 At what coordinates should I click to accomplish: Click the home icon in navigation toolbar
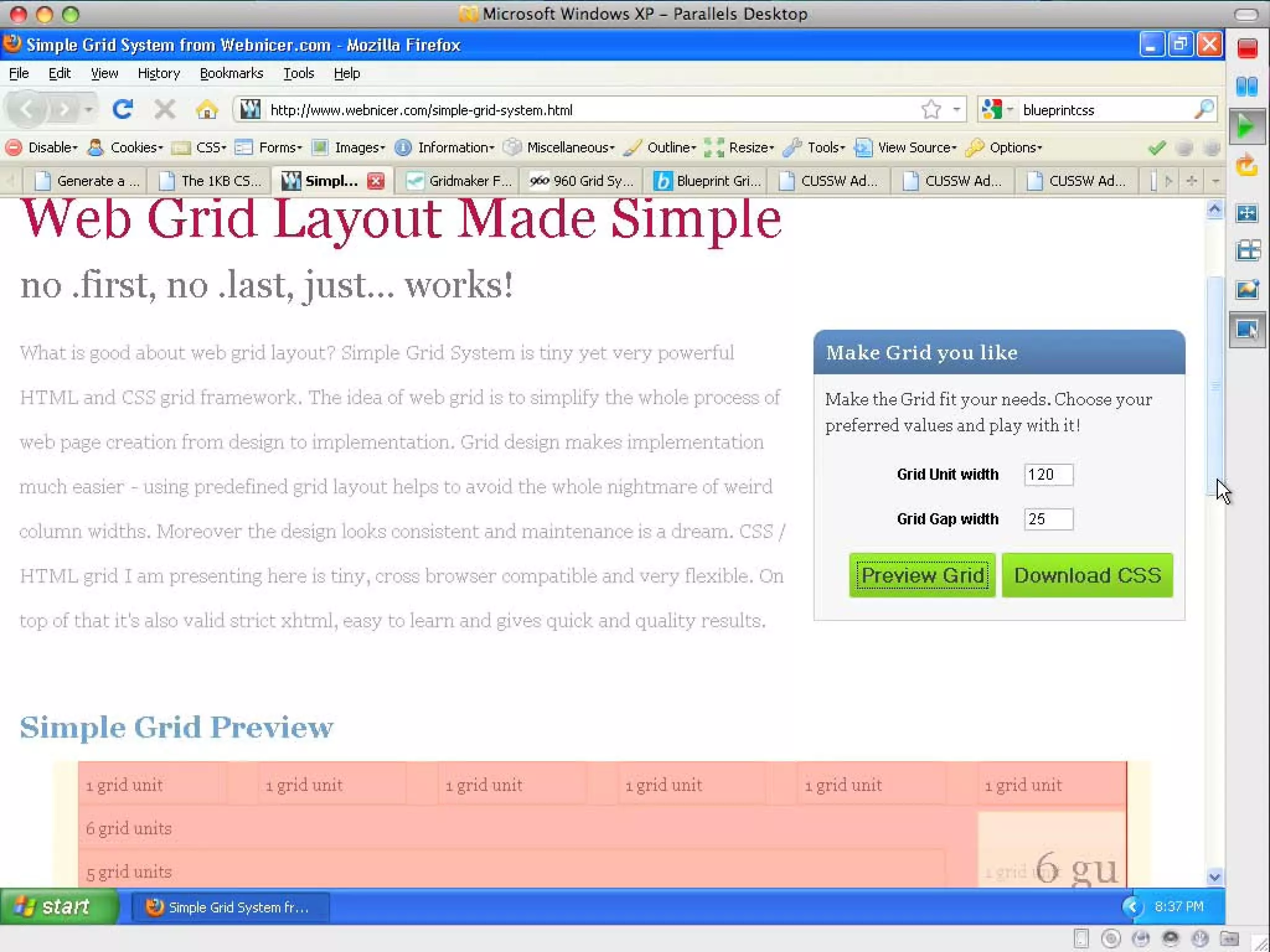tap(206, 110)
